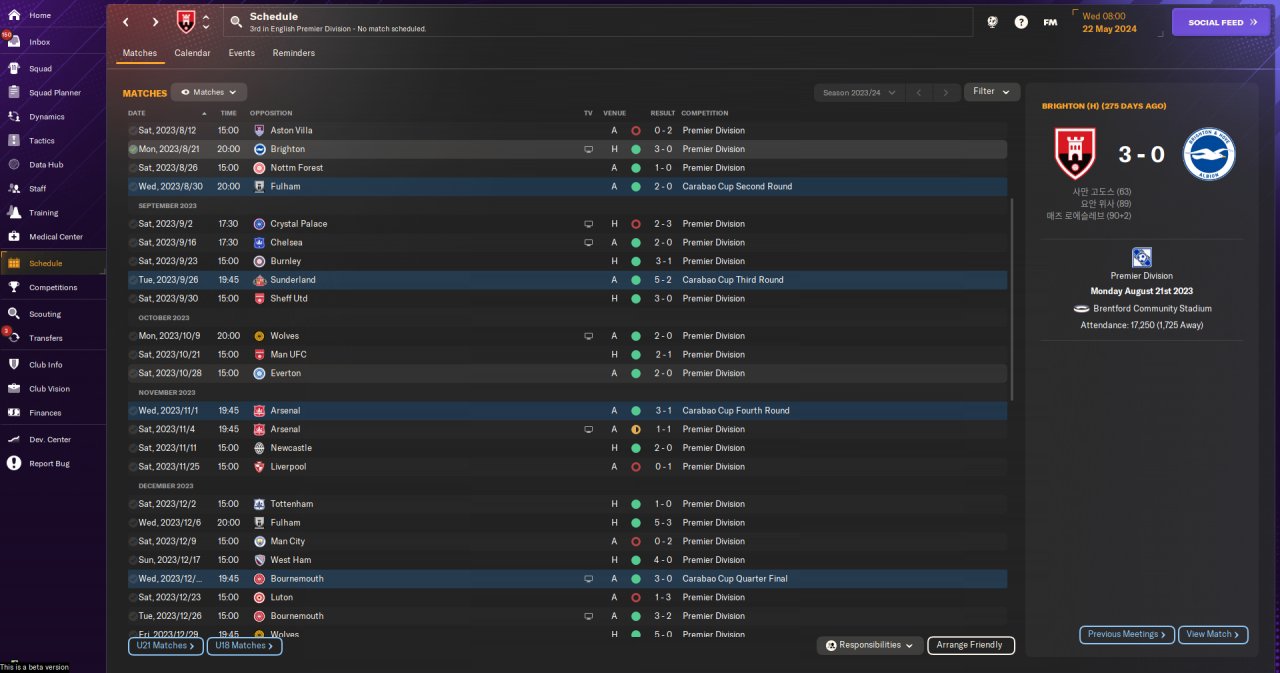Click the search field showing Schedule
Image resolution: width=1280 pixels, height=673 pixels.
(597, 22)
